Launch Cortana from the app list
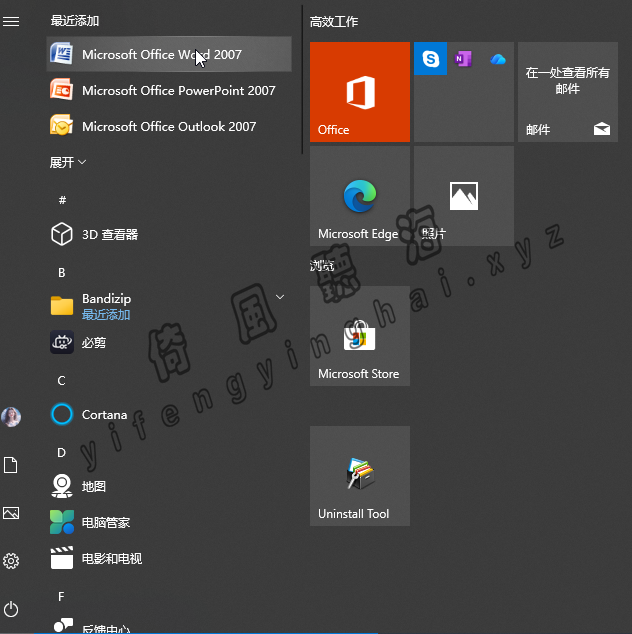The width and height of the screenshot is (632, 634). point(169,414)
